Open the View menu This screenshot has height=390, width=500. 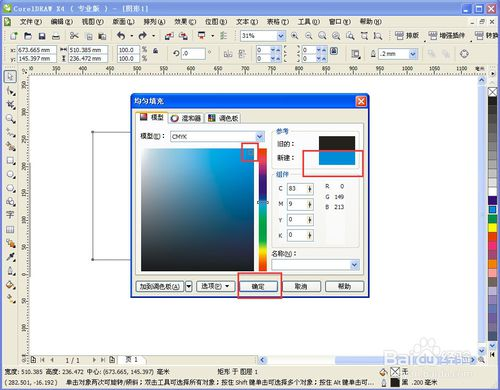[92, 22]
